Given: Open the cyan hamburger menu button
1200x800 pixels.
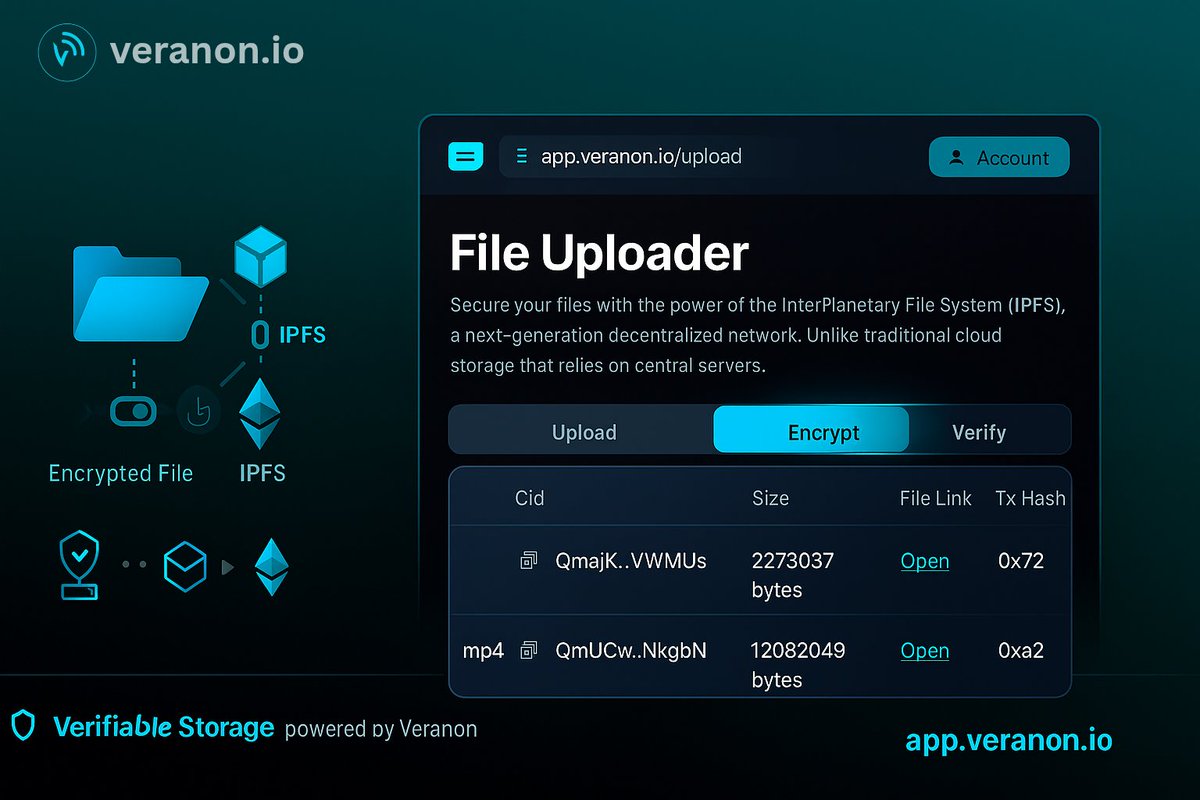Looking at the screenshot, I should (466, 156).
